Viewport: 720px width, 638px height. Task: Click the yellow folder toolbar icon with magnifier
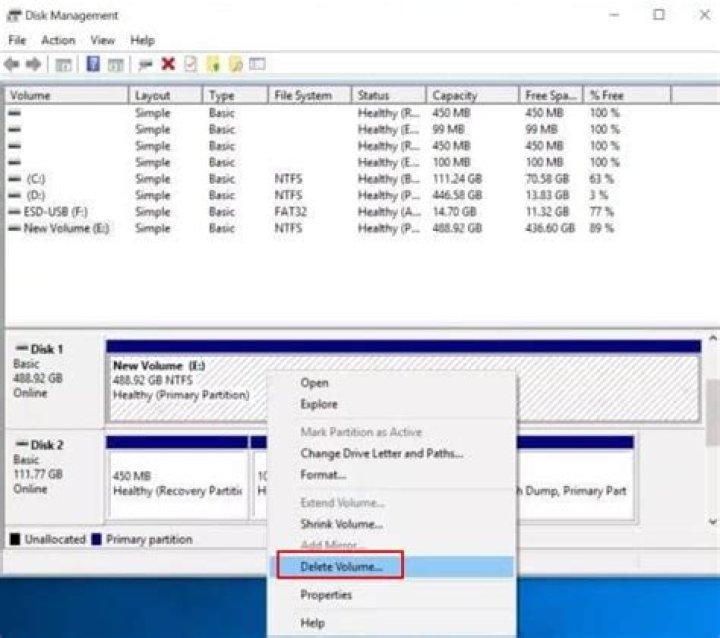coord(236,64)
